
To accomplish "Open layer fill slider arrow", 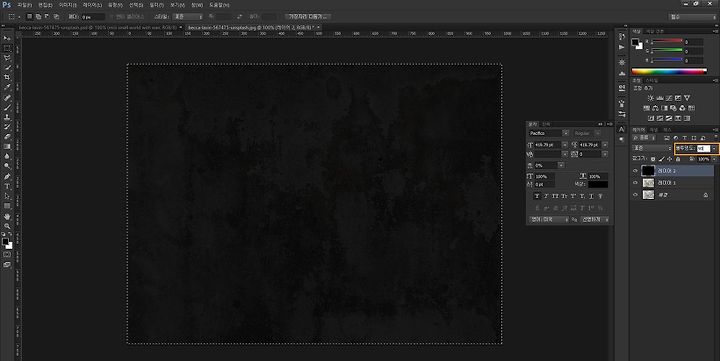I will point(714,159).
